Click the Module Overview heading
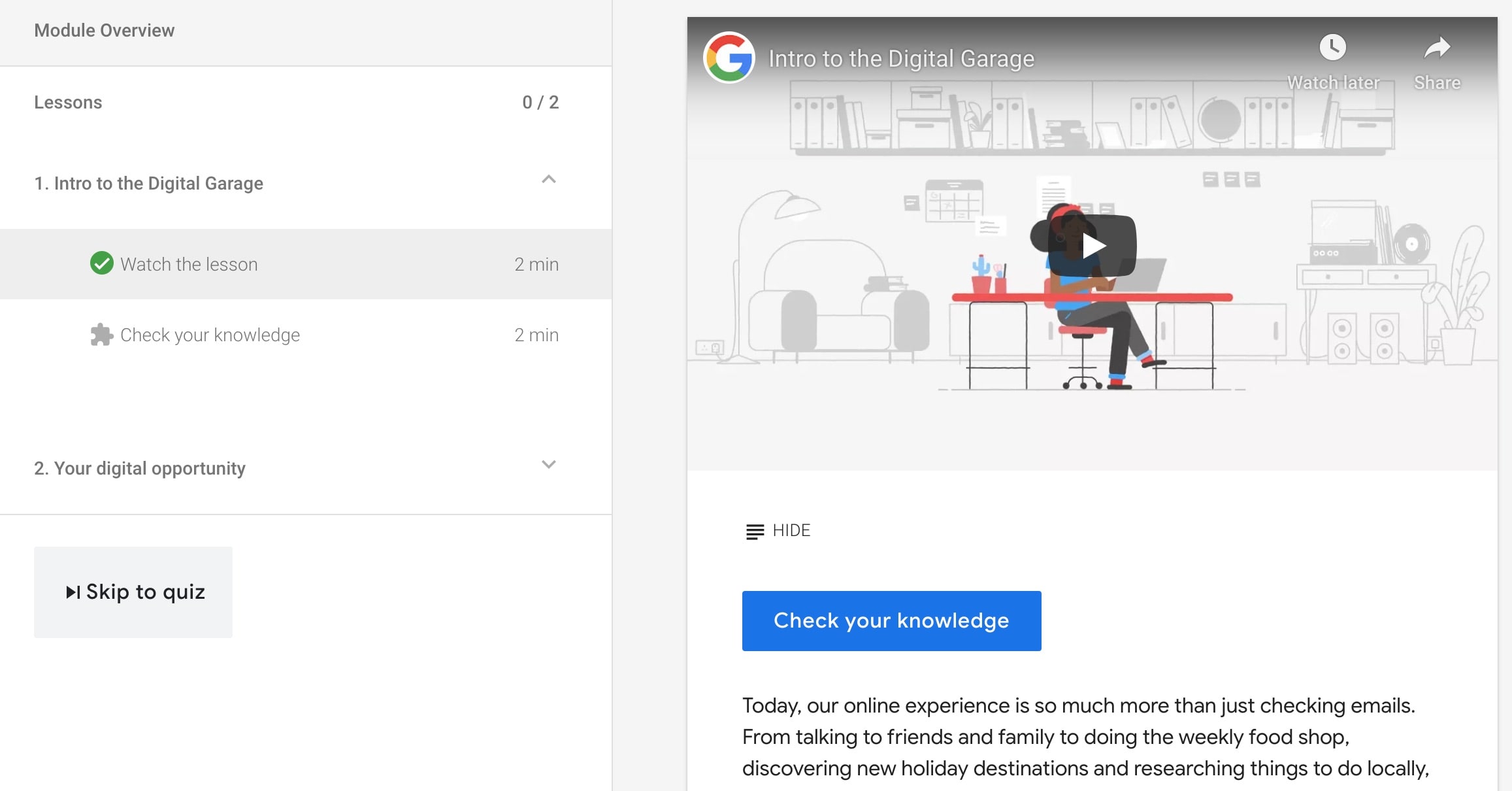Image resolution: width=1512 pixels, height=791 pixels. click(104, 31)
